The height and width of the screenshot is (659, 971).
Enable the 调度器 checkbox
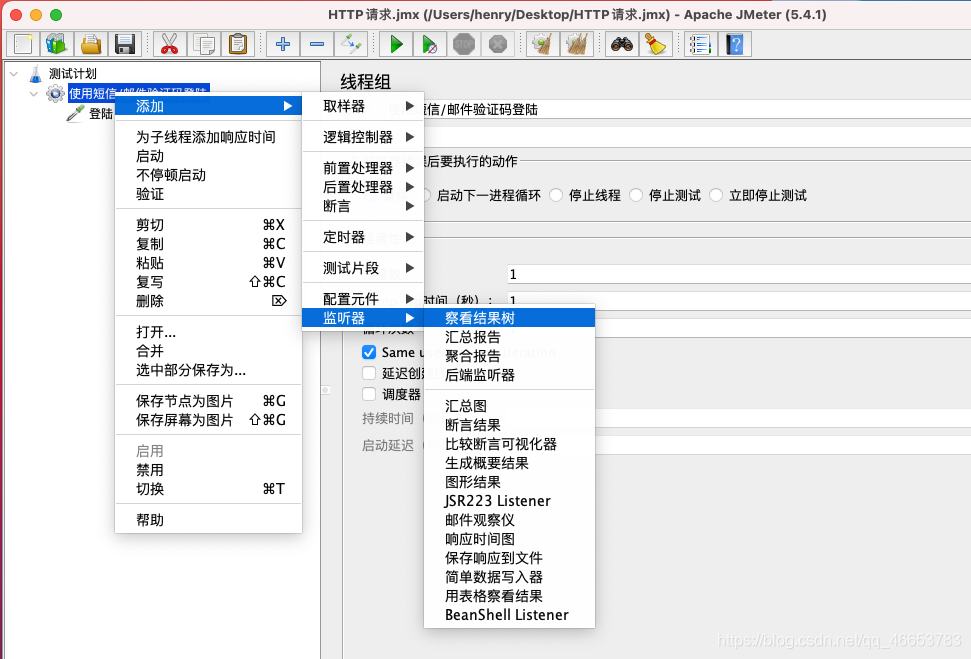[369, 394]
